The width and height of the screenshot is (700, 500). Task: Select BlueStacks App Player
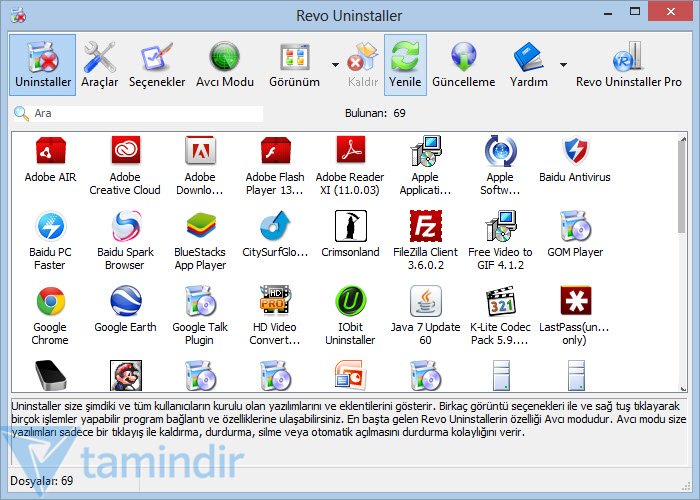(x=200, y=241)
